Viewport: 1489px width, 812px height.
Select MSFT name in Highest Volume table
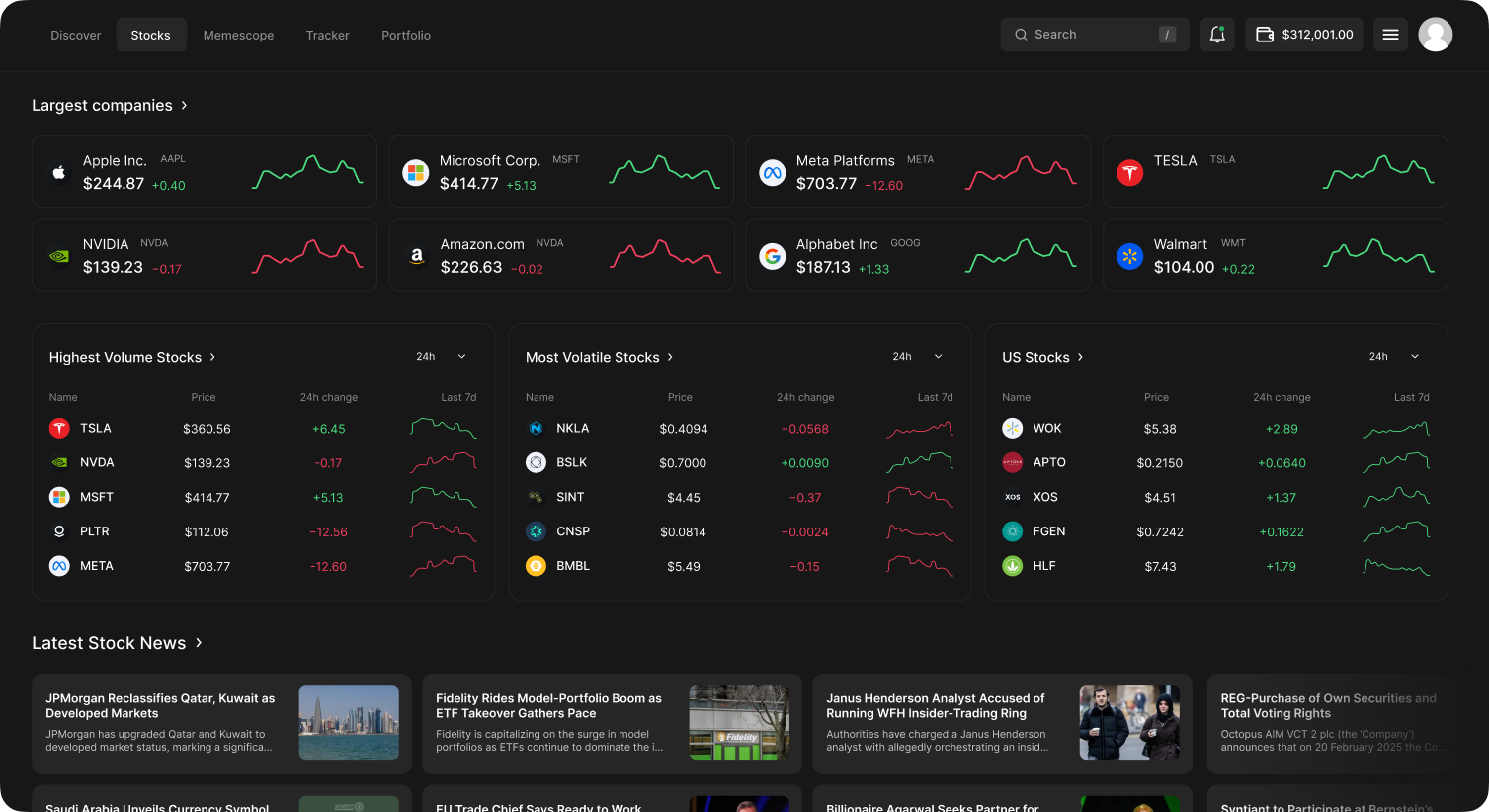click(97, 497)
